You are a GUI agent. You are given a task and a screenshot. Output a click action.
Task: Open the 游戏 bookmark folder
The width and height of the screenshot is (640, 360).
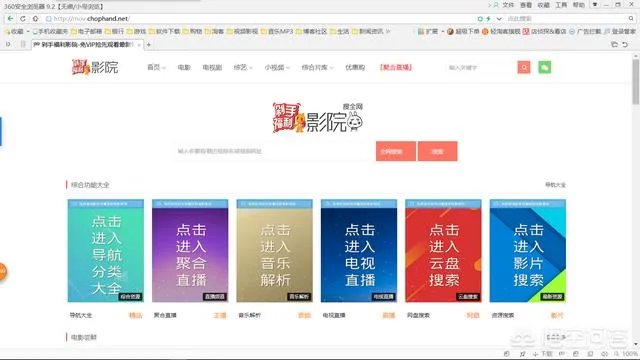tap(136, 31)
